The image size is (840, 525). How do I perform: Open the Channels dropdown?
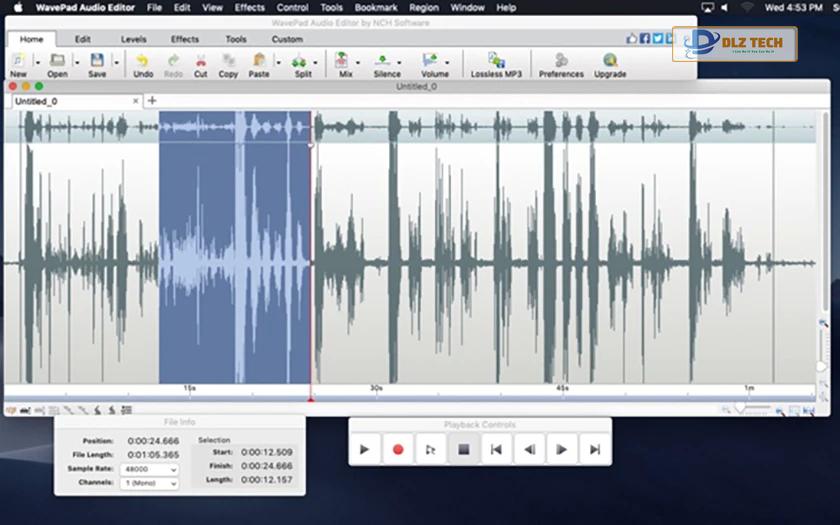pos(149,483)
